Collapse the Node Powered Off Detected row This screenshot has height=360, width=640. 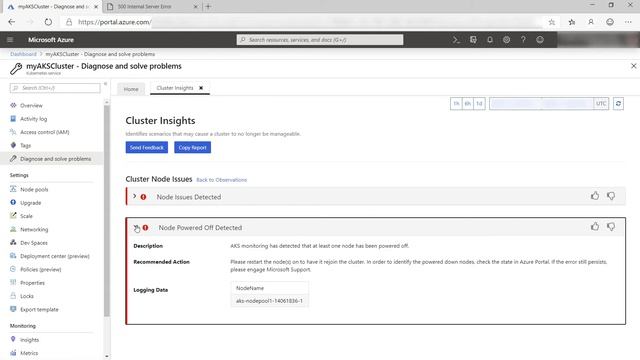(x=136, y=227)
